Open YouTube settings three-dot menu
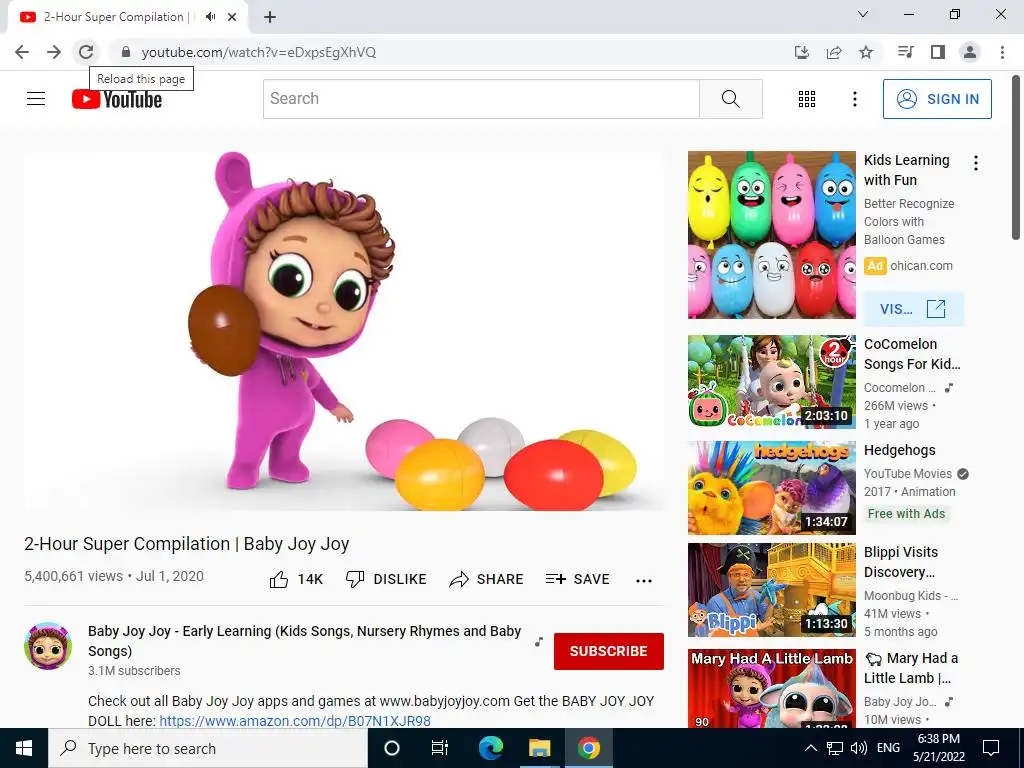The image size is (1024, 768). coord(854,99)
